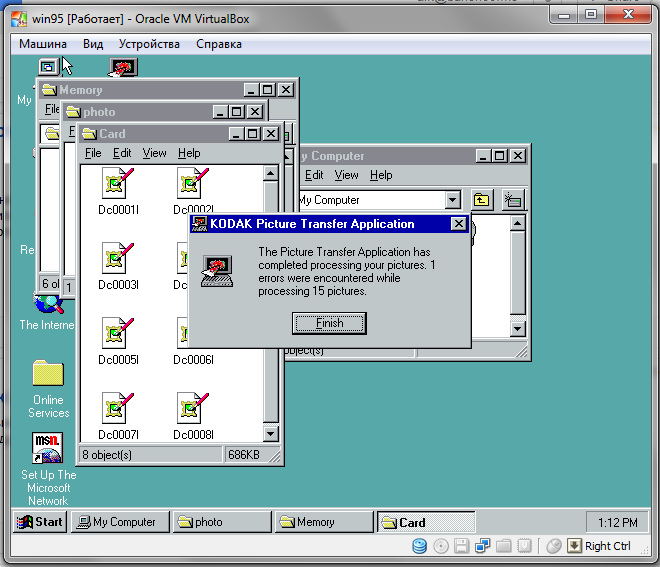Open Edit menu in My Computer window
660x567 pixels.
point(314,175)
